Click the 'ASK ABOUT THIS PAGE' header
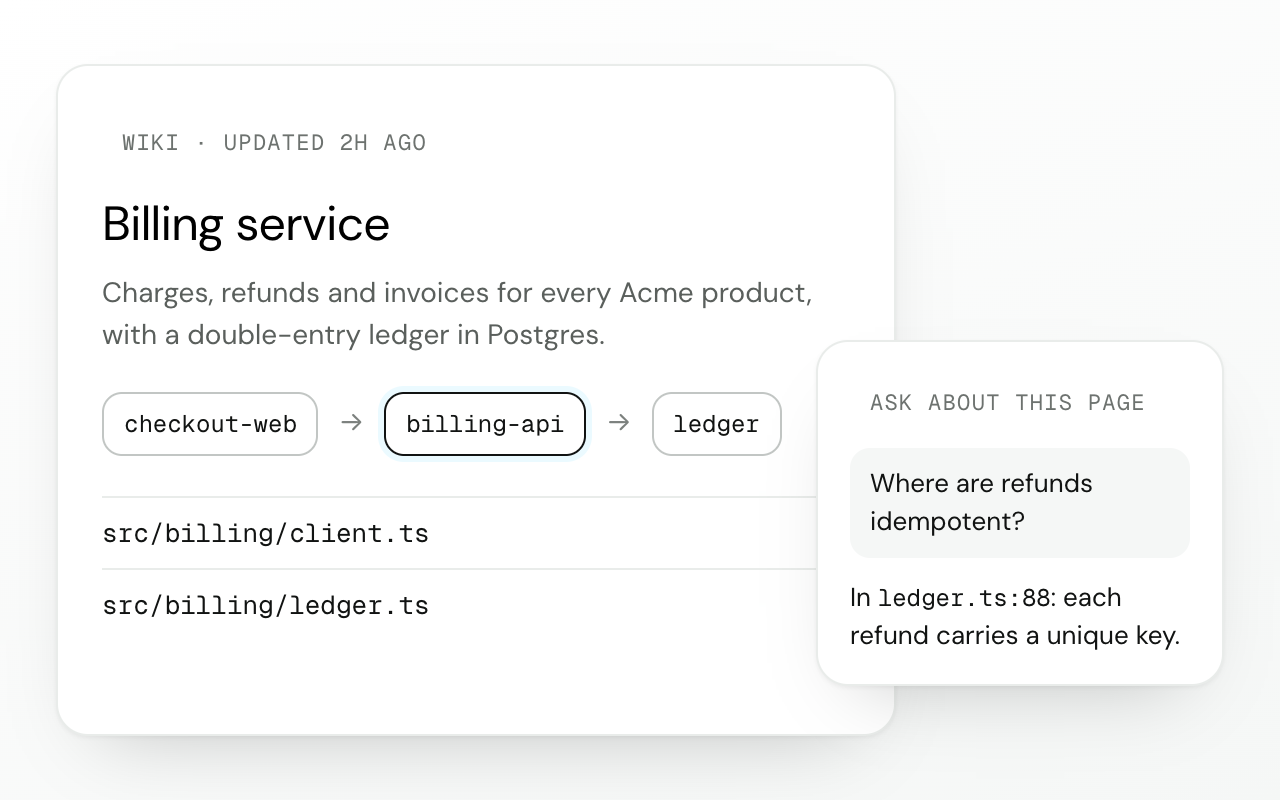Screen dimensions: 1280x800 [1007, 403]
